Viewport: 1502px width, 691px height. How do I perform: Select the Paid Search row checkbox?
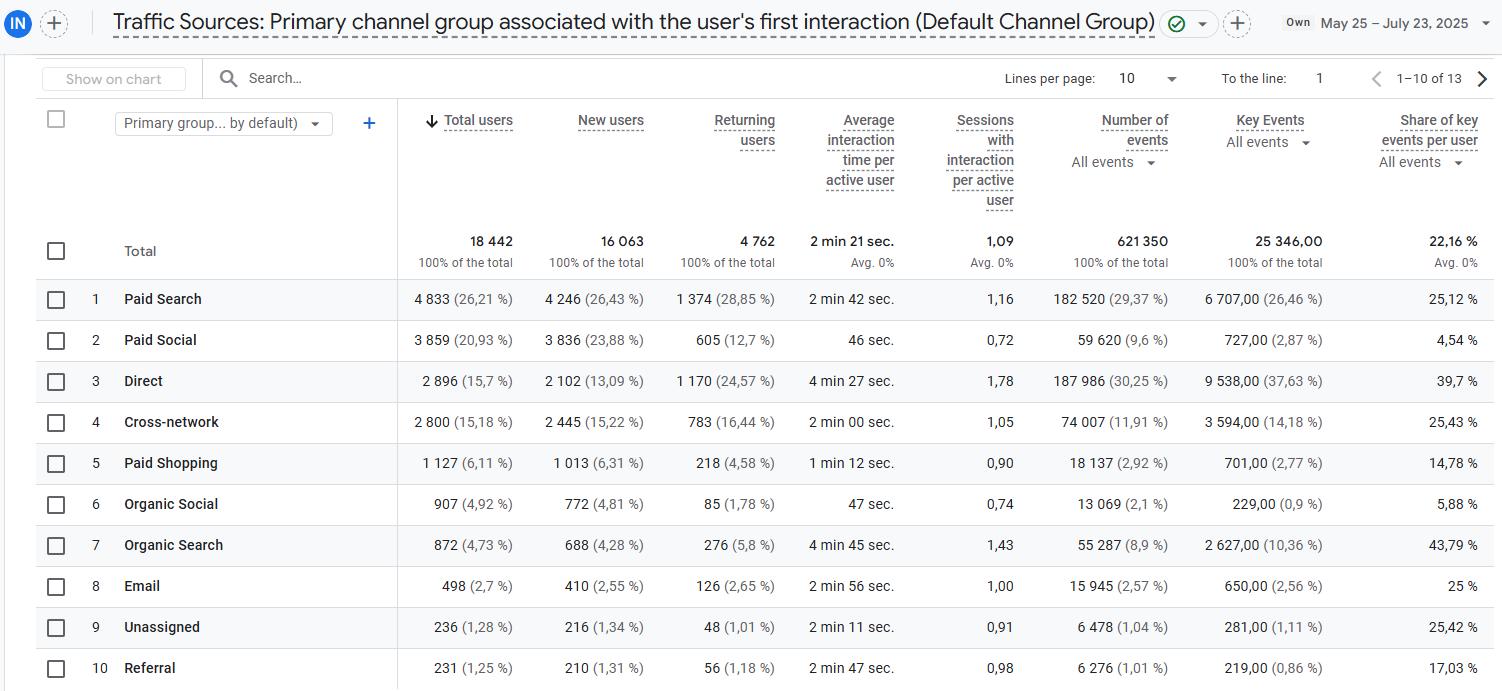click(x=56, y=299)
